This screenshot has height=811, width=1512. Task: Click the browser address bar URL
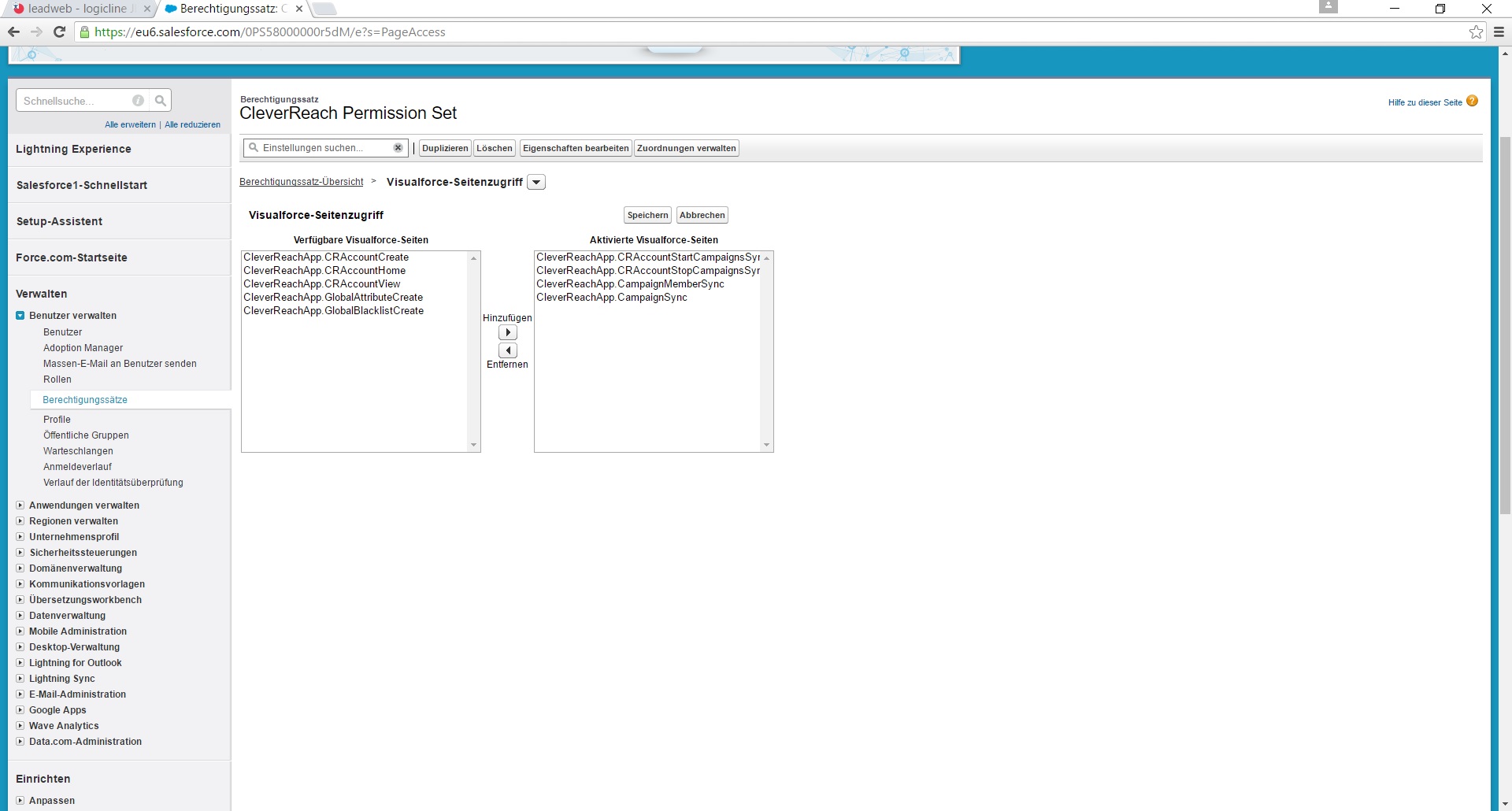[270, 32]
